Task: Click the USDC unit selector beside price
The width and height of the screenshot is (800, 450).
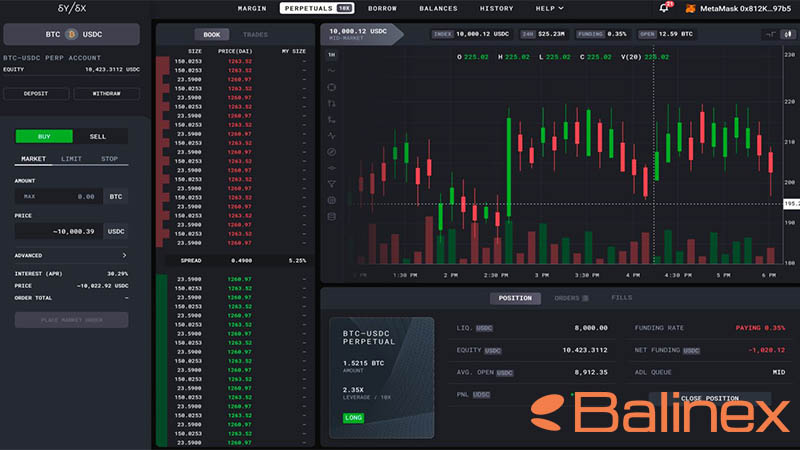Action: click(116, 231)
